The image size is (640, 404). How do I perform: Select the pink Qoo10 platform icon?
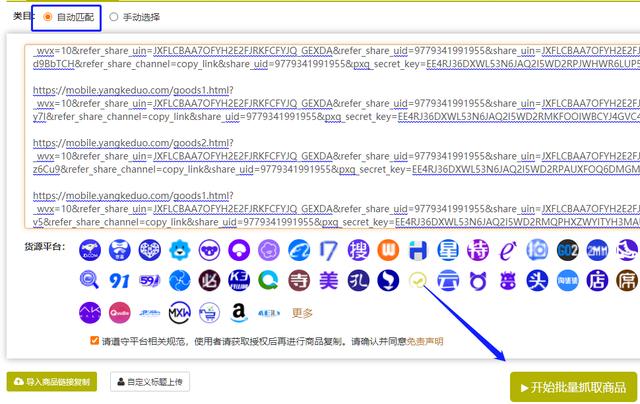(x=120, y=313)
